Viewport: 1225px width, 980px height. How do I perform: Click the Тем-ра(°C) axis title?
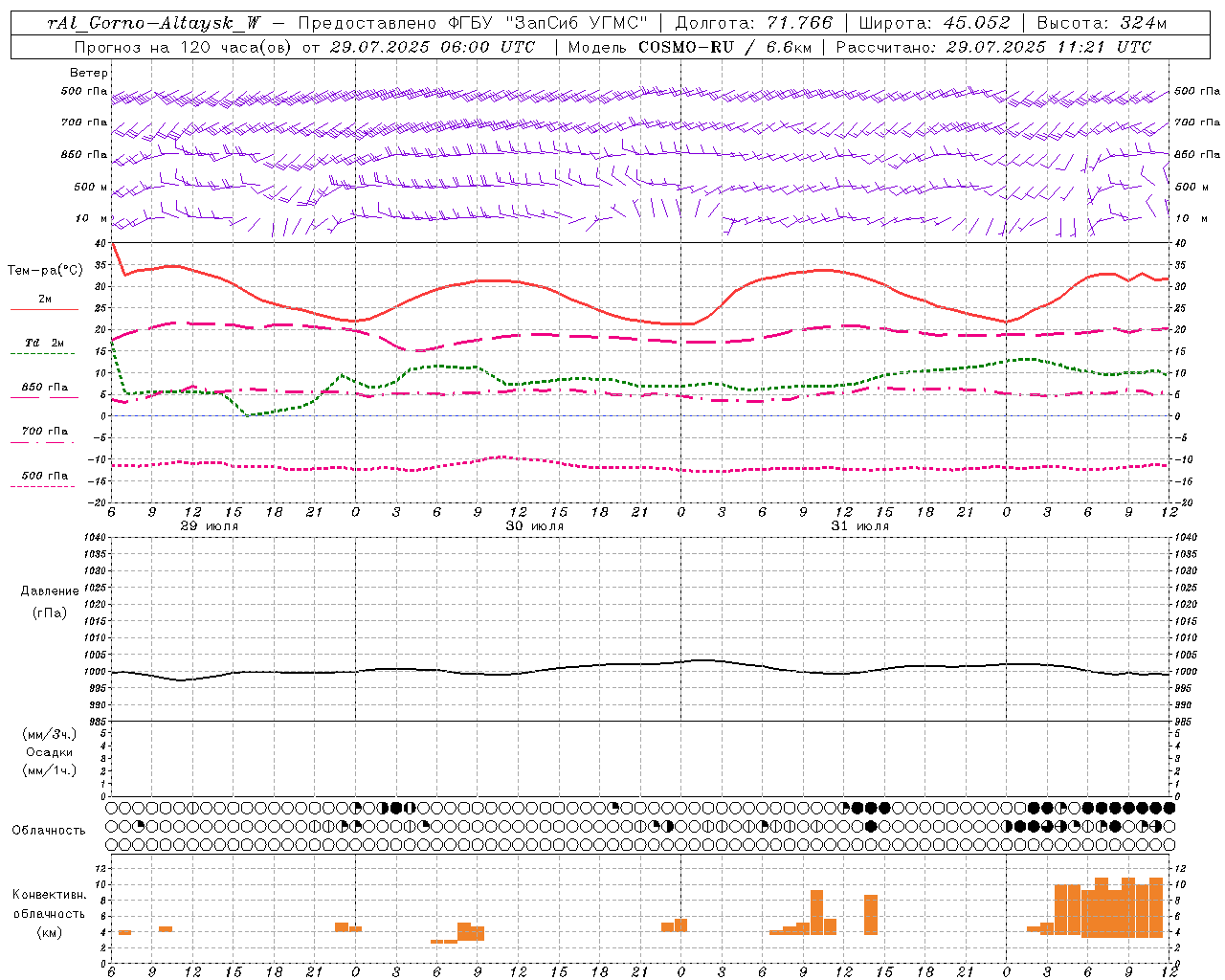(x=45, y=271)
